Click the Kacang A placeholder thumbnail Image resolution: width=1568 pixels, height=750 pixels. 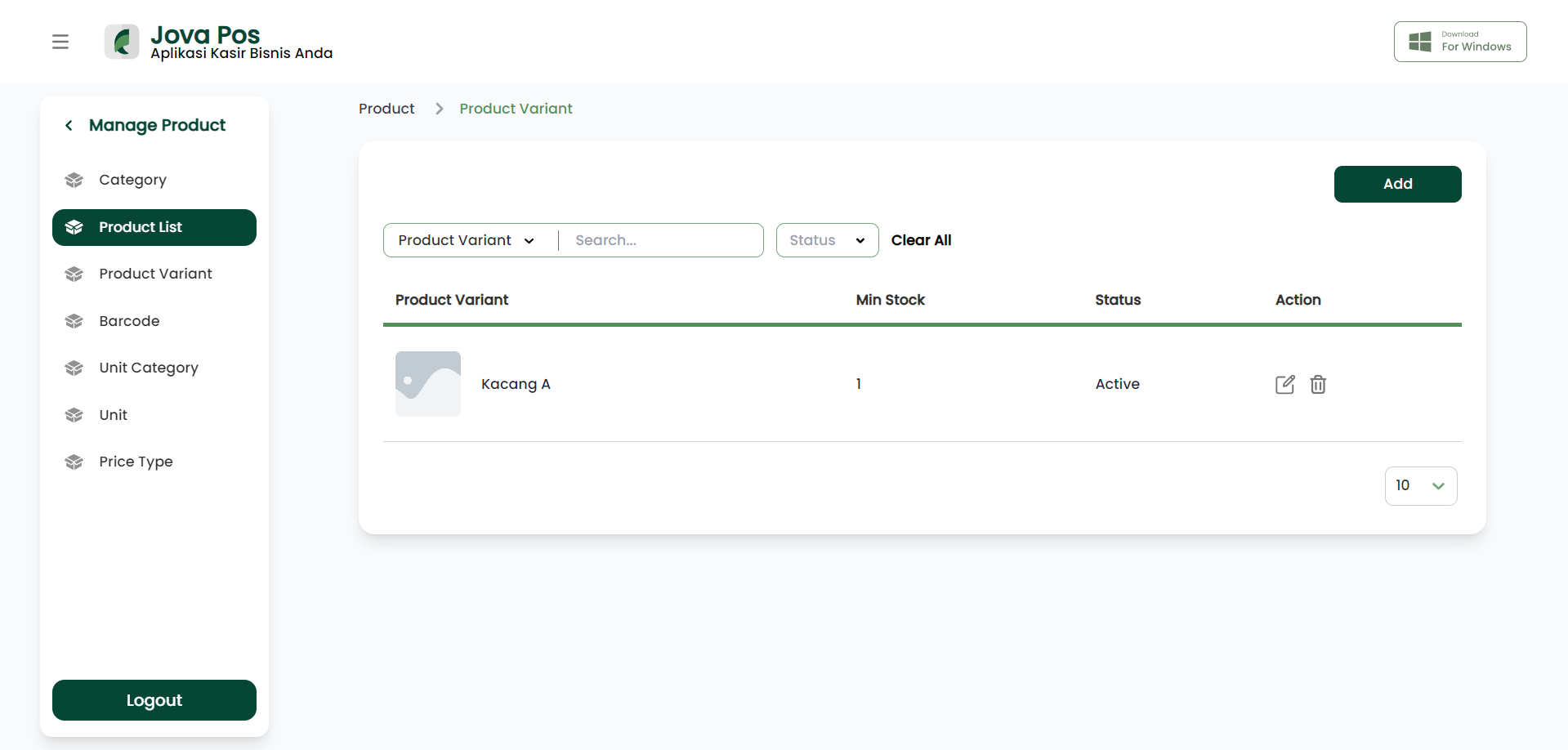tap(428, 384)
